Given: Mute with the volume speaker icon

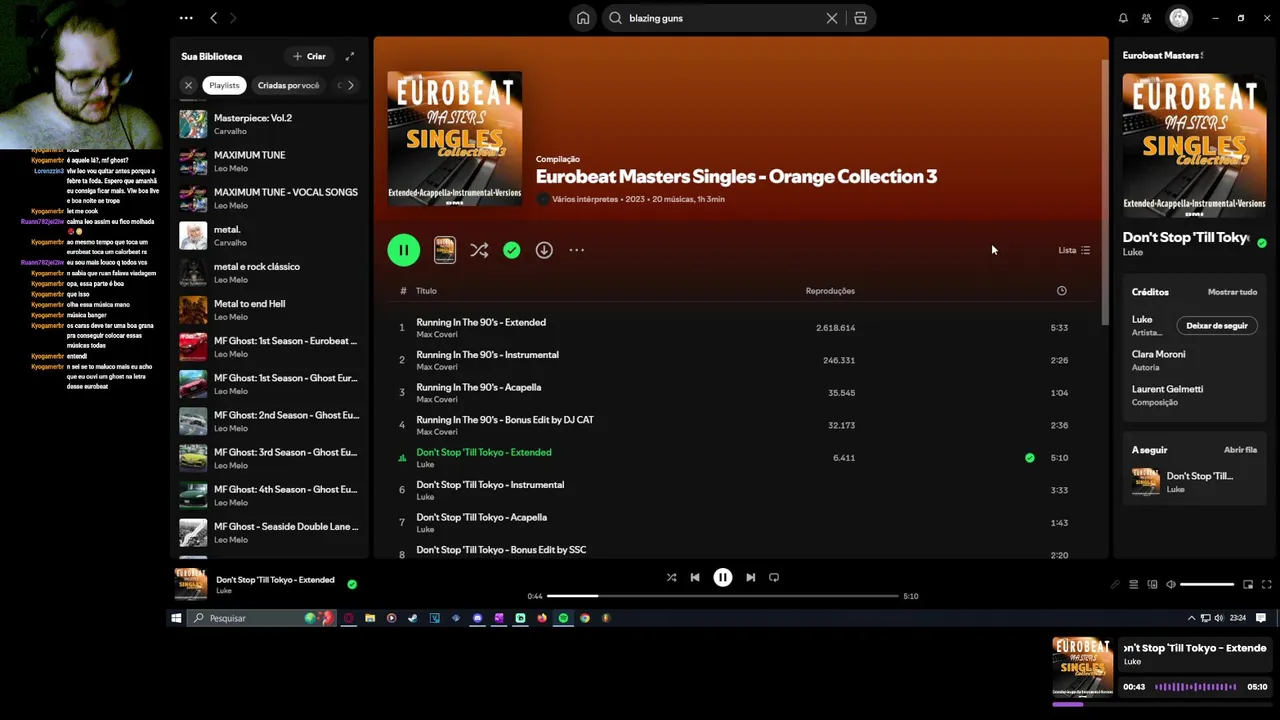Looking at the screenshot, I should (1171, 584).
